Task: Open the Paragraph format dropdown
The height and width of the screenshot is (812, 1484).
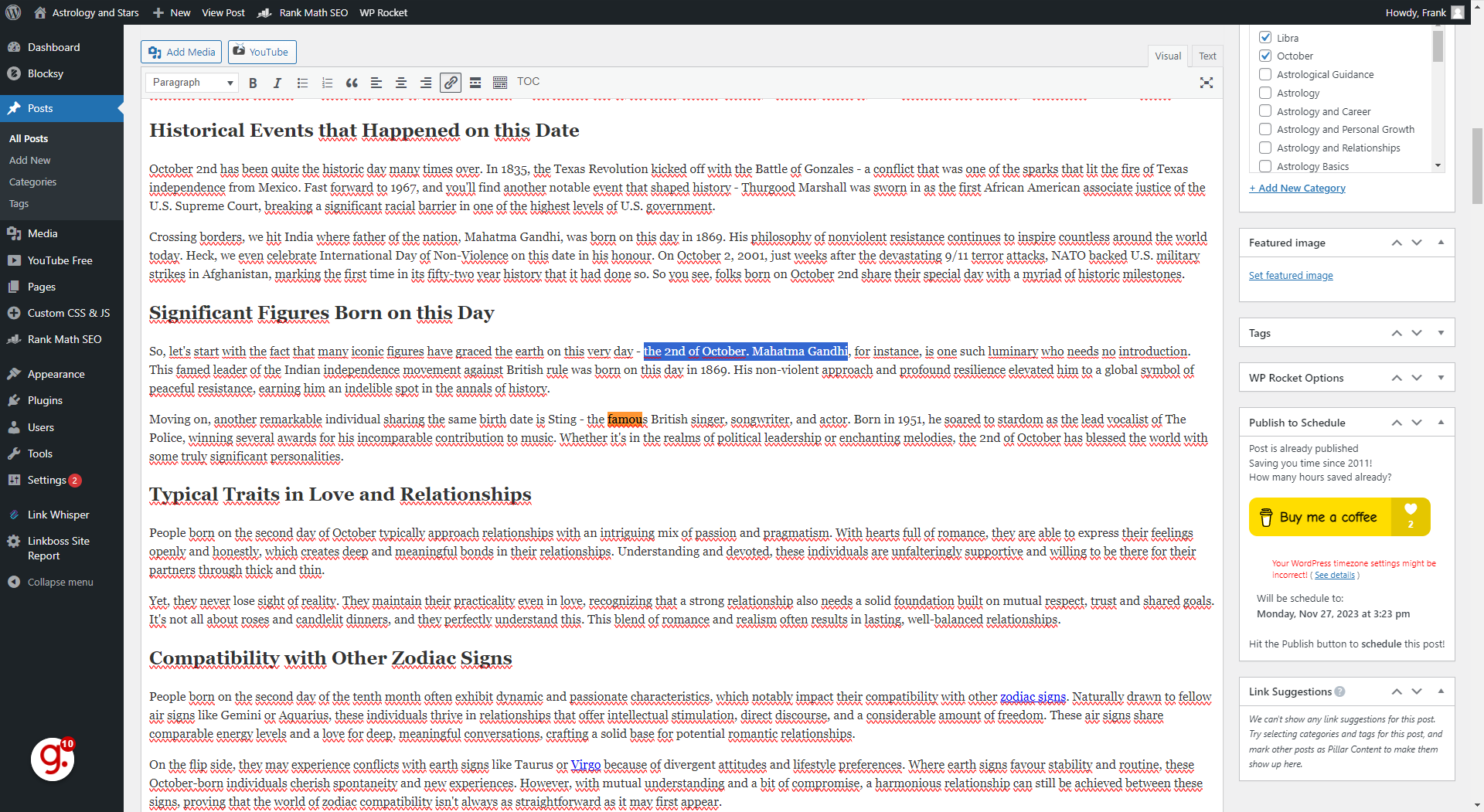Action: (x=192, y=83)
